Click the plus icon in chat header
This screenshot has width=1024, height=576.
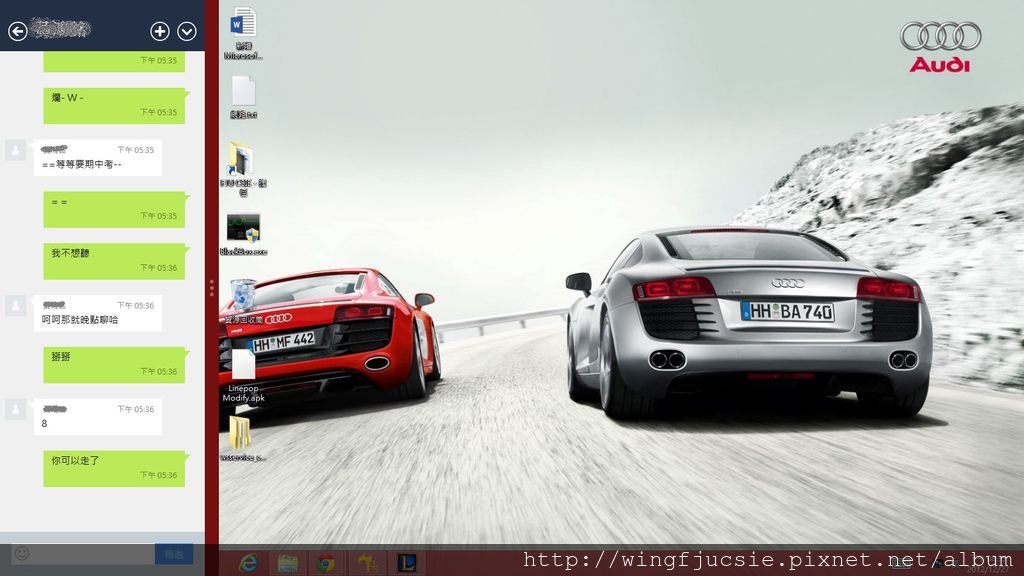point(160,31)
